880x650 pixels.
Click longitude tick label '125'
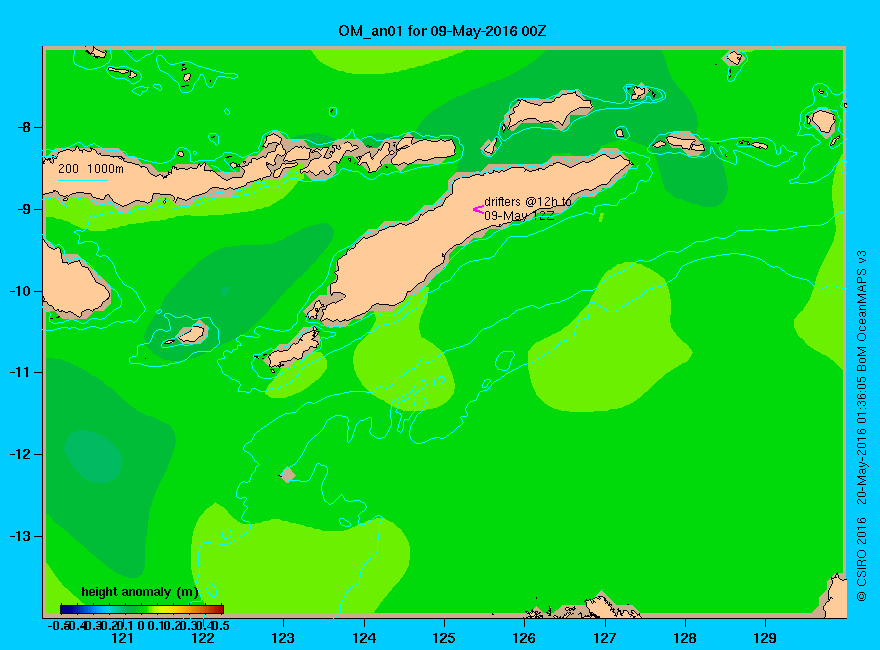pos(444,638)
